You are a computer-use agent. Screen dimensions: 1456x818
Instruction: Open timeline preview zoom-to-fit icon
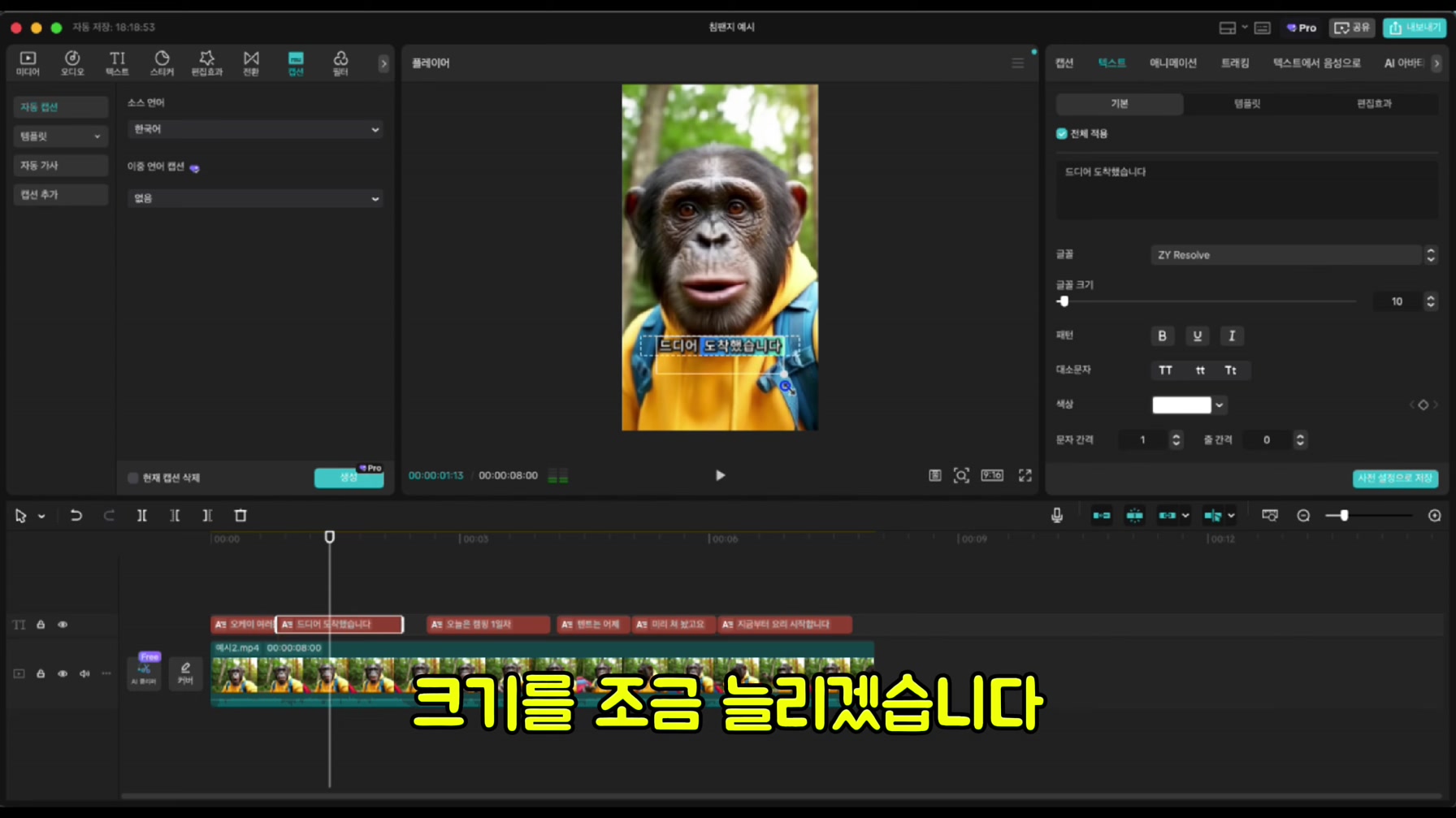(1269, 515)
